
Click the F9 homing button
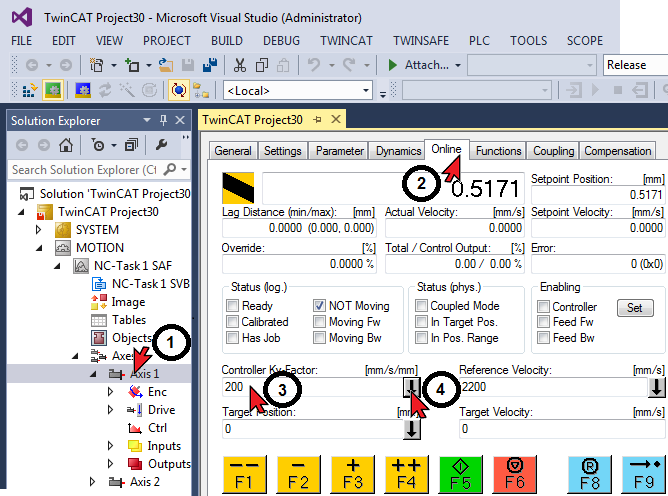(644, 475)
